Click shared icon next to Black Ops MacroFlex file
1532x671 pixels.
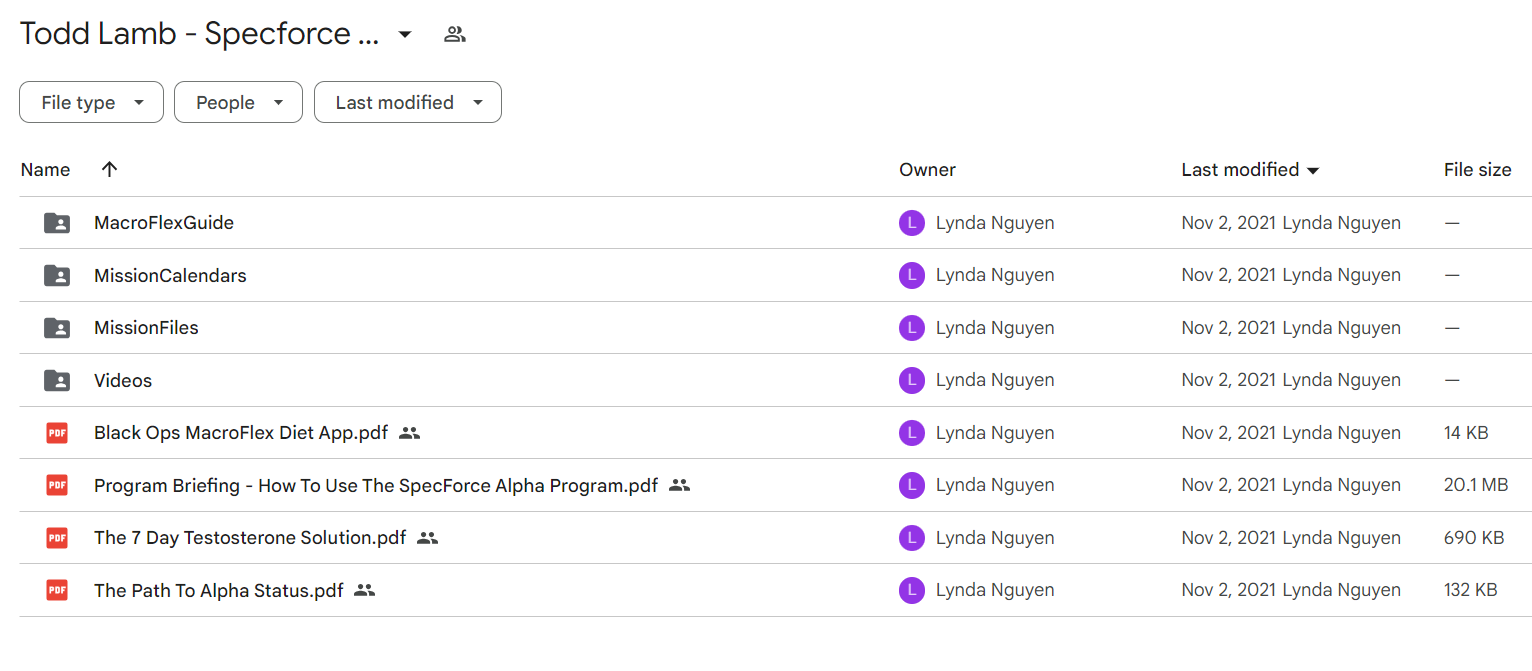pyautogui.click(x=409, y=433)
